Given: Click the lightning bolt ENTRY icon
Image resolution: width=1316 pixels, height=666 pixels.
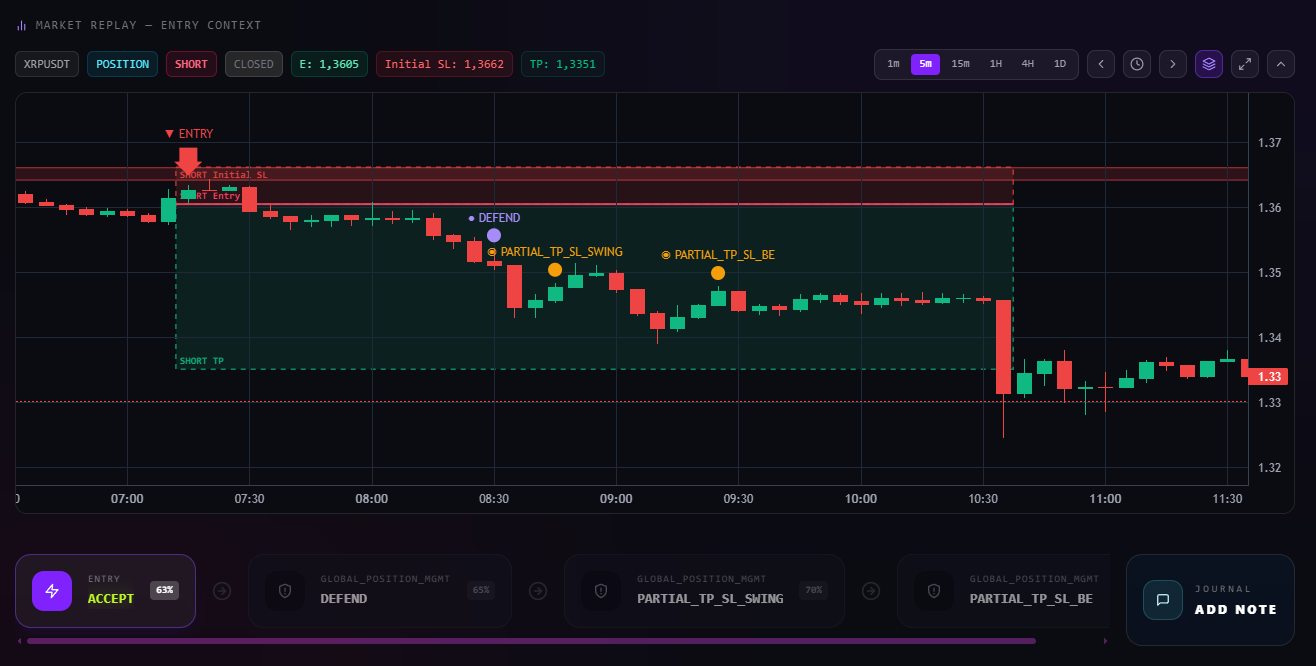Looking at the screenshot, I should click(52, 591).
